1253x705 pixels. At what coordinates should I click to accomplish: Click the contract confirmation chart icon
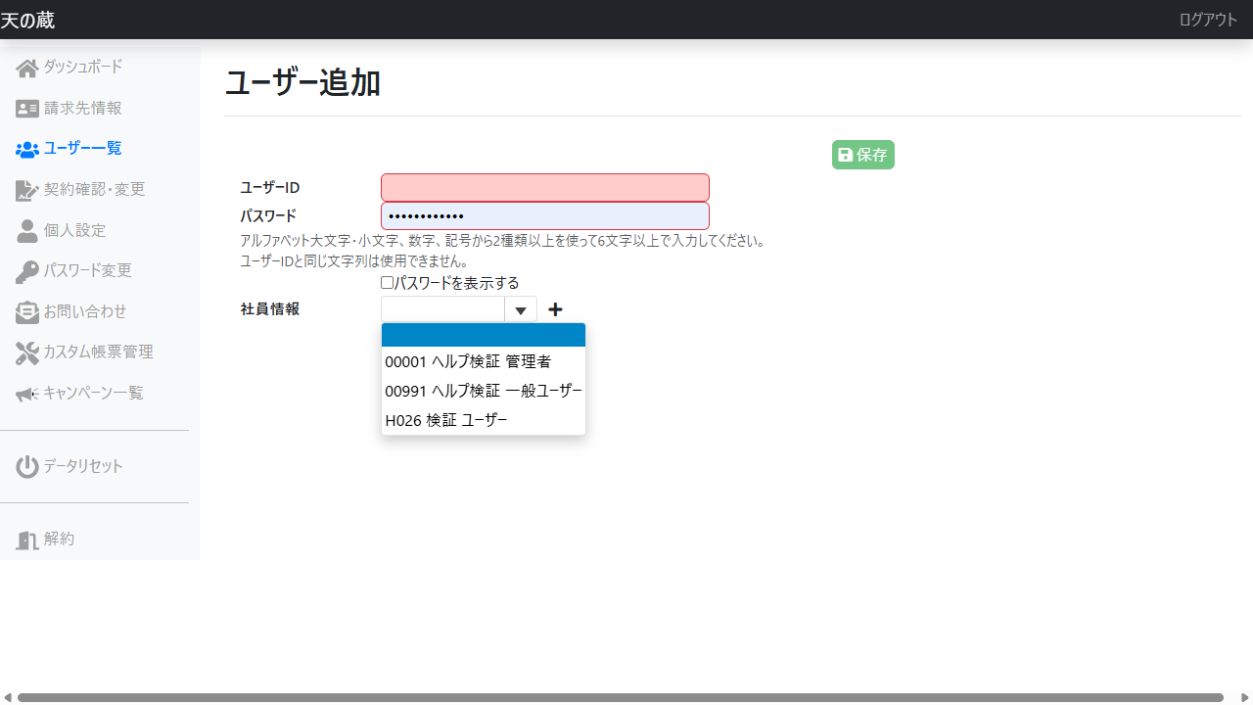[27, 190]
